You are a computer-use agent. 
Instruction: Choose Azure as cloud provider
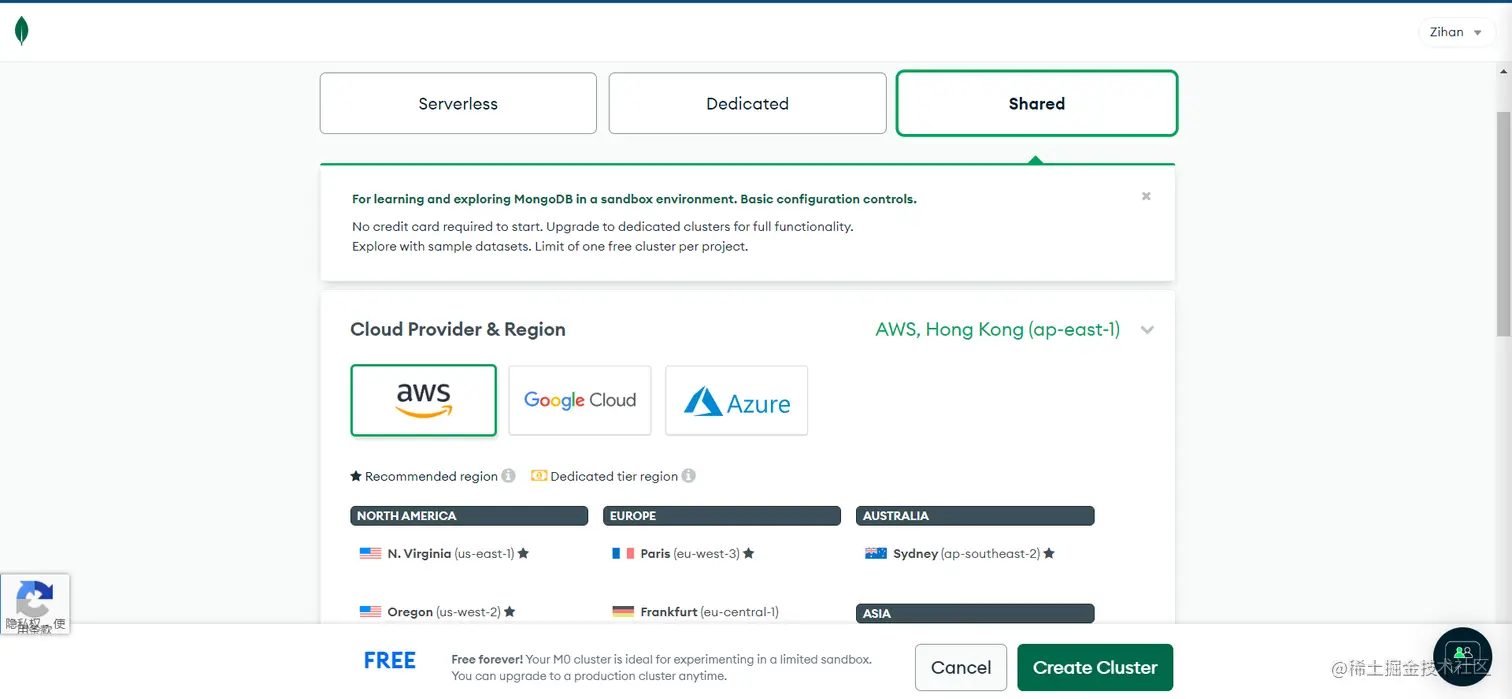click(x=737, y=400)
